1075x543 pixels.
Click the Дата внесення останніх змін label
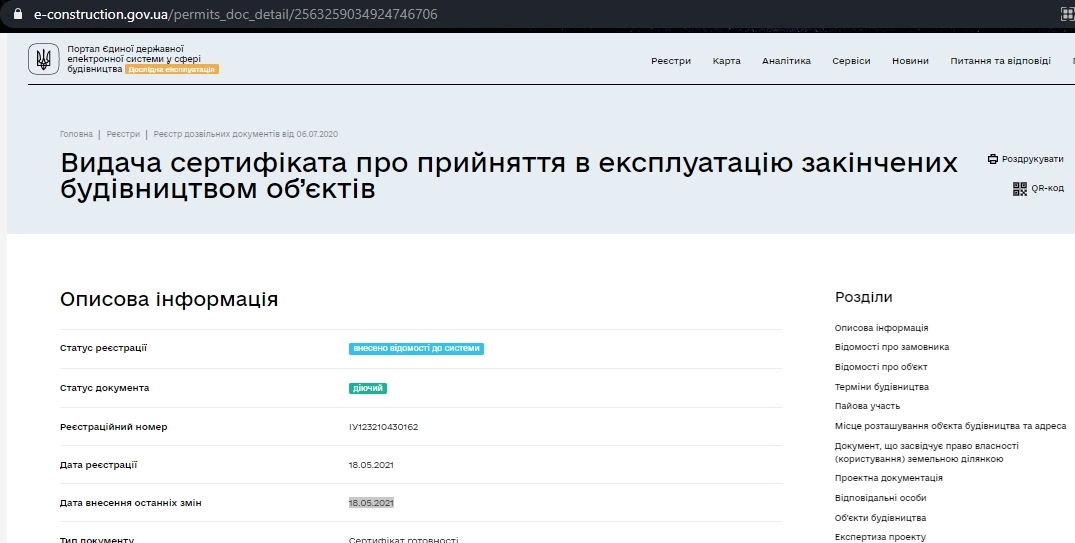click(130, 503)
